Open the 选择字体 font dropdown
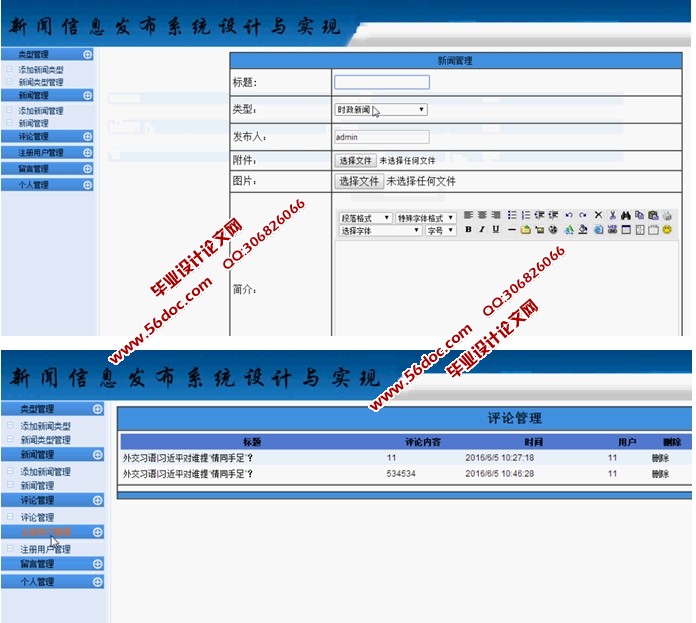Viewport: 696px width, 623px height. coord(380,230)
